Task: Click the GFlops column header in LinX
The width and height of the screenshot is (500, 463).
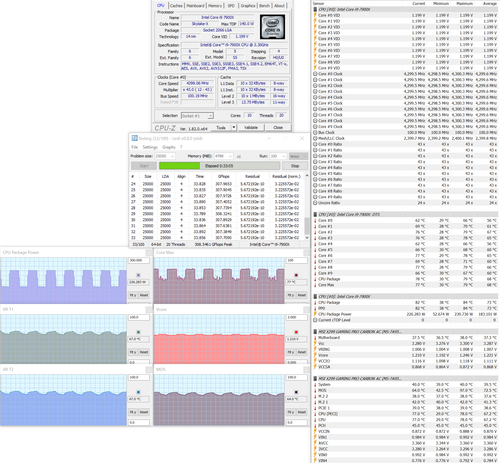Action: [224, 176]
